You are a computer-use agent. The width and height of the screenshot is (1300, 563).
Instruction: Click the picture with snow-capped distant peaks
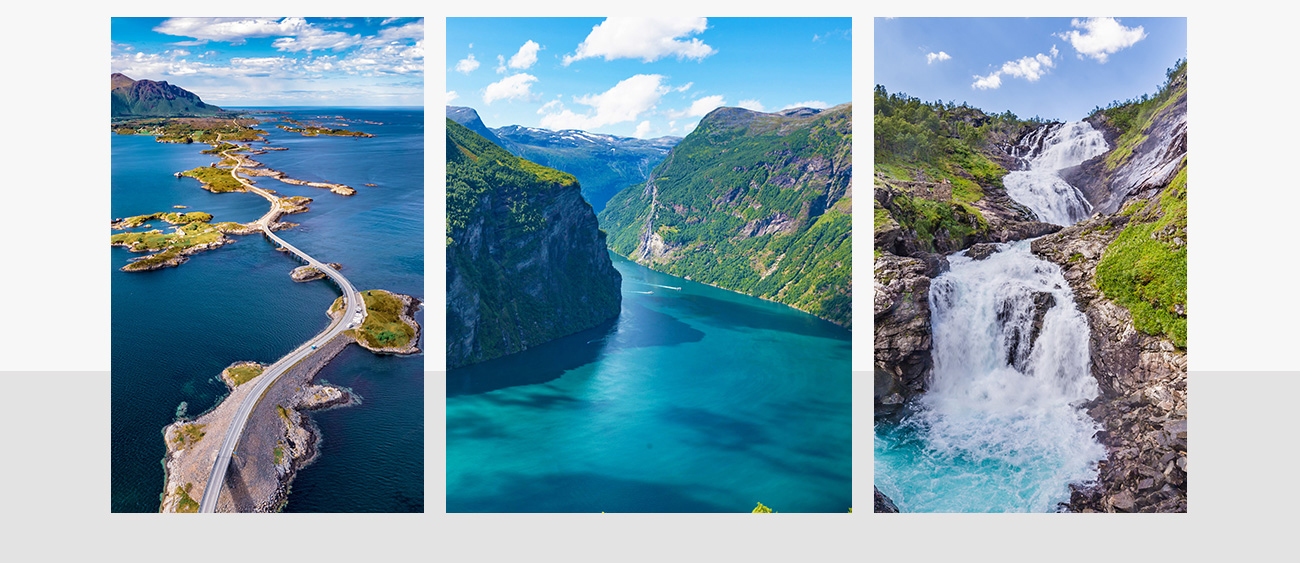[649, 265]
